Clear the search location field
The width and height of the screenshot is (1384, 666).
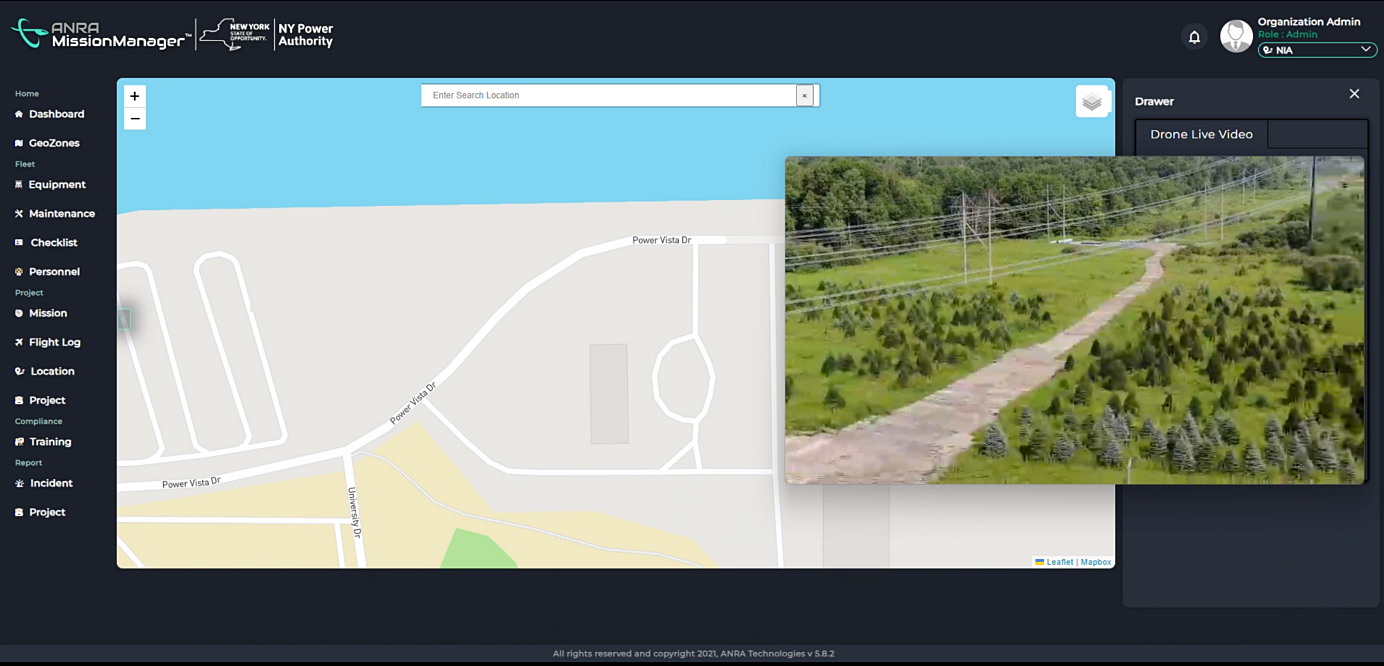click(x=805, y=95)
